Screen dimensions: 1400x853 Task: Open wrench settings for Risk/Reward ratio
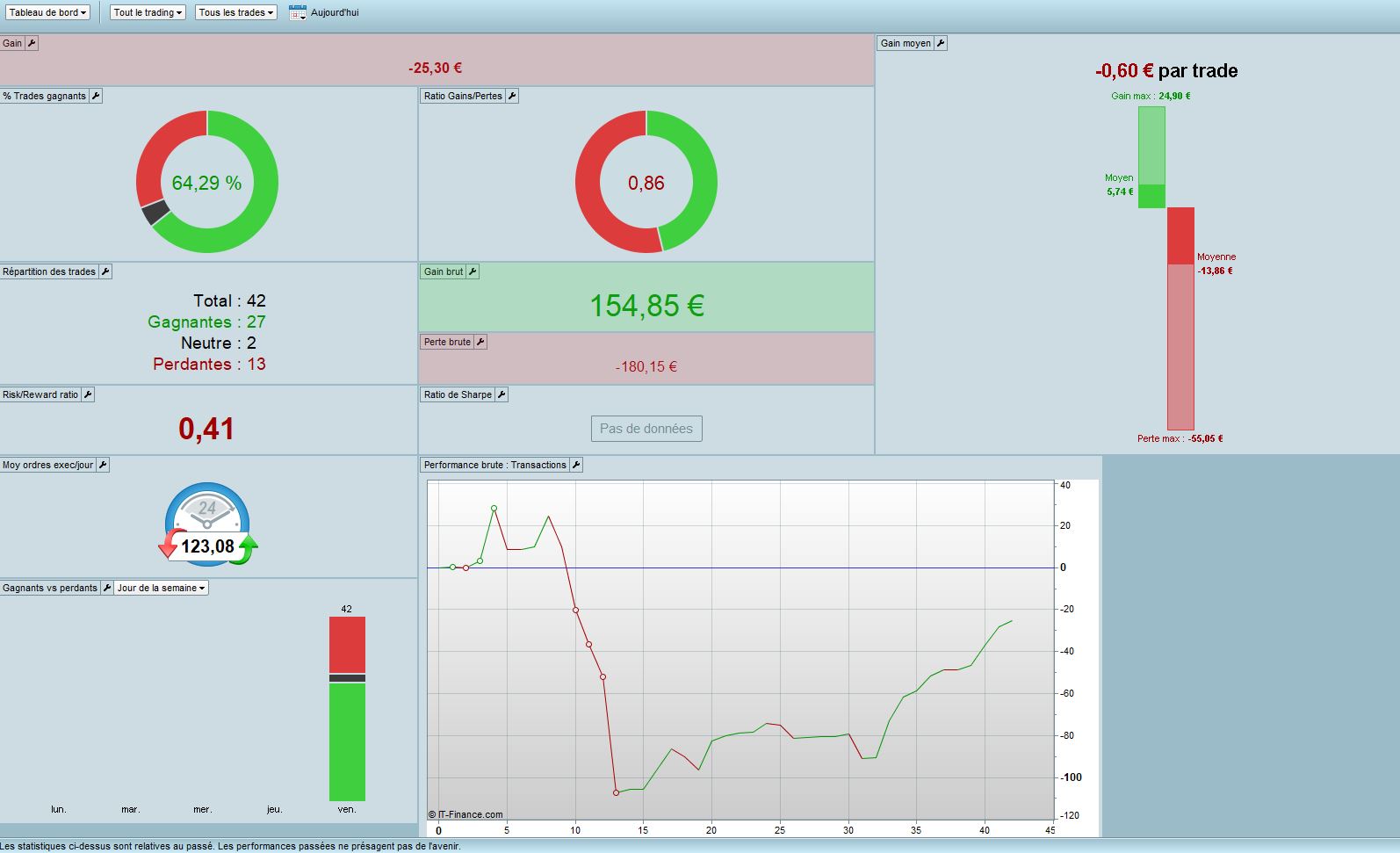(x=88, y=394)
